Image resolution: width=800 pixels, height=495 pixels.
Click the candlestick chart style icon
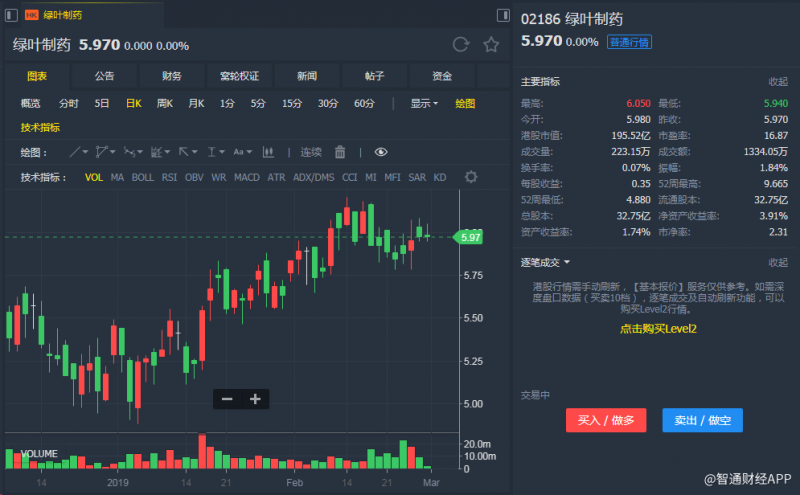coord(268,152)
